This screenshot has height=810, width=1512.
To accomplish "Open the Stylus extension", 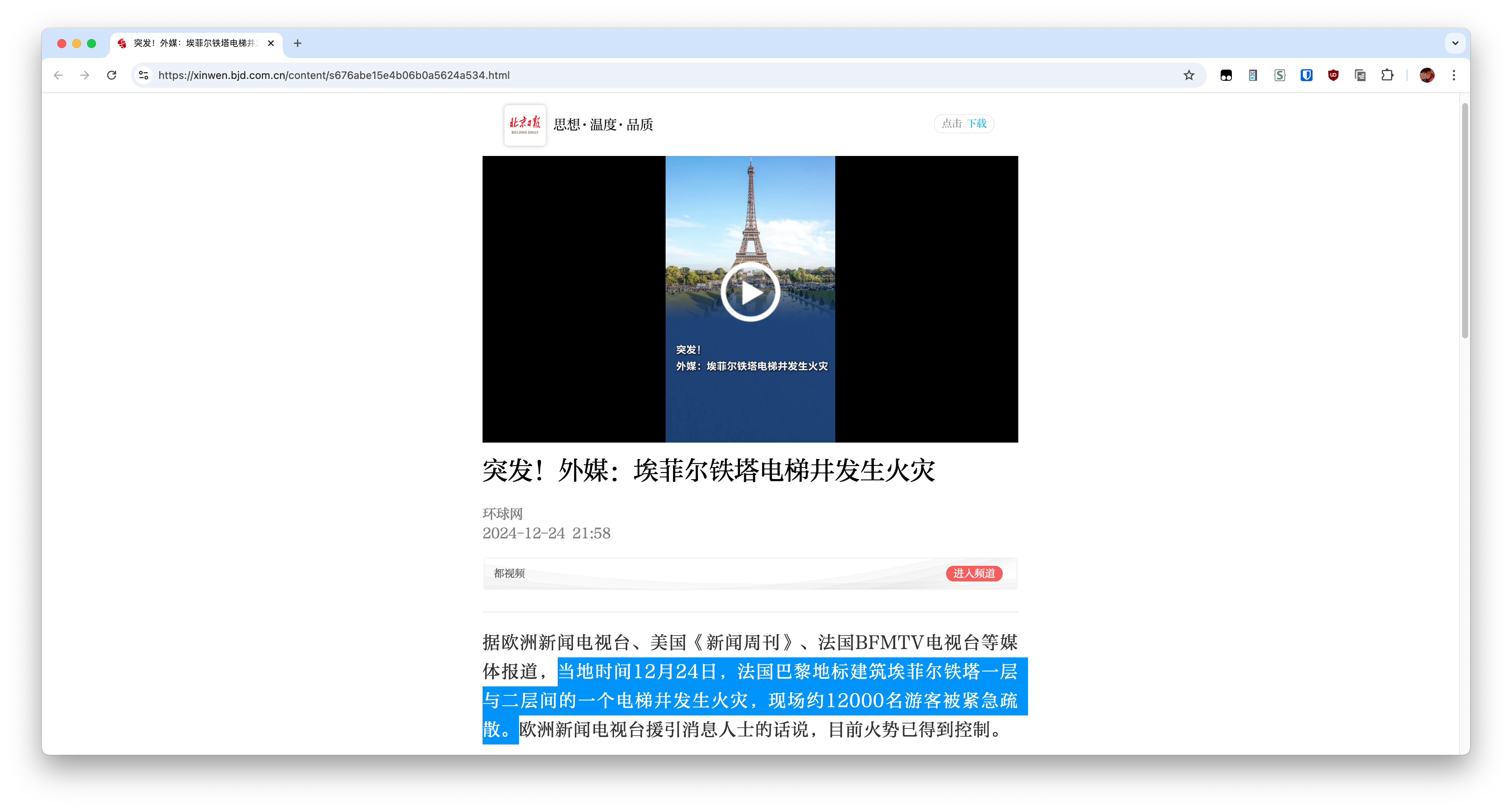I will (1279, 75).
